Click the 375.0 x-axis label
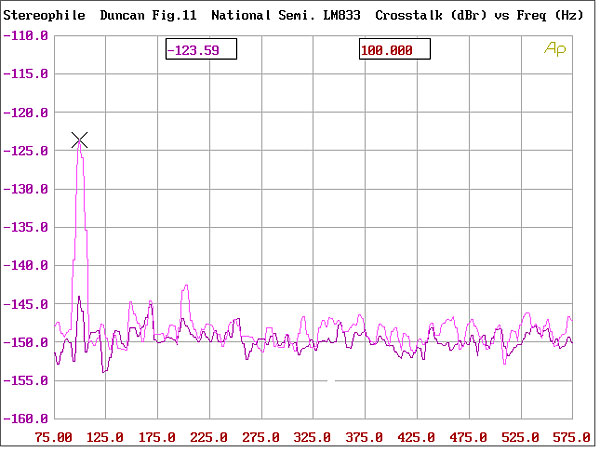Viewport: 600px width, 452px height. (364, 437)
